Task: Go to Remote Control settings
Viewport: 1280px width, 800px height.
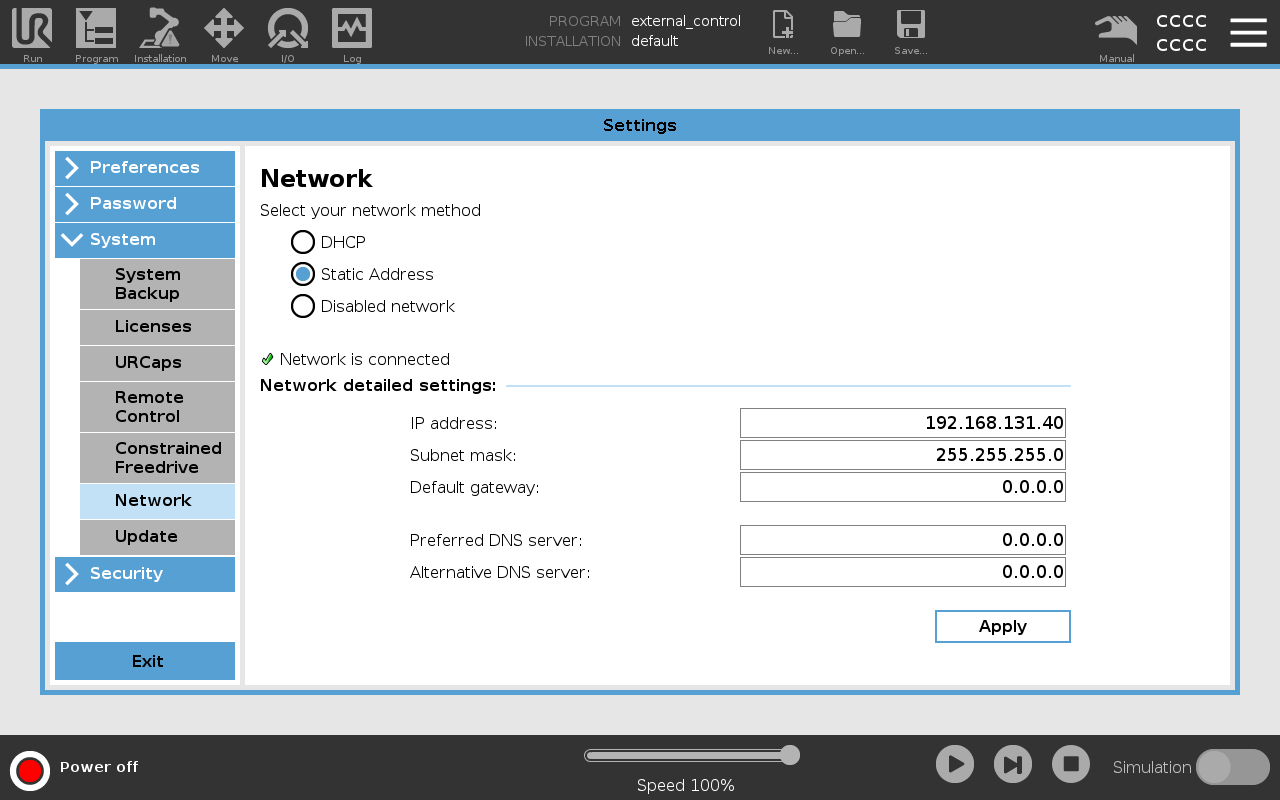Action: (157, 407)
